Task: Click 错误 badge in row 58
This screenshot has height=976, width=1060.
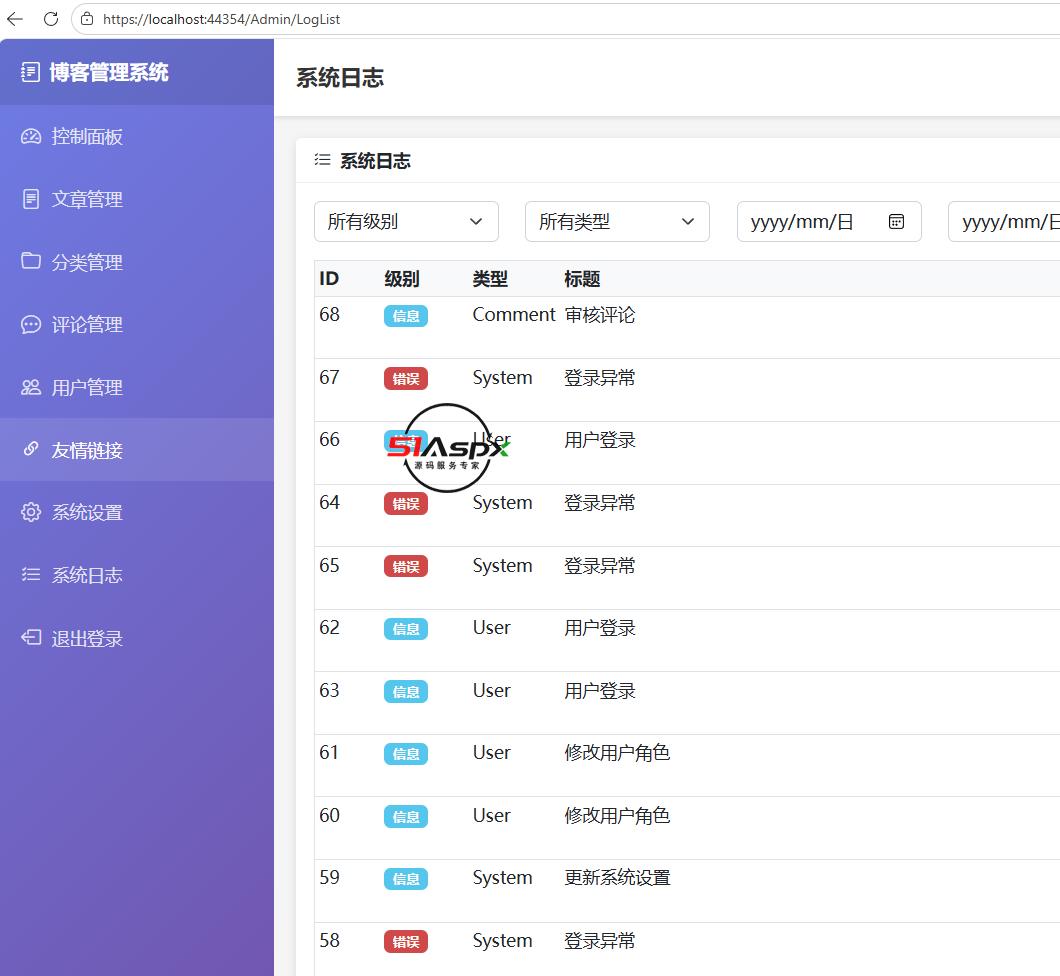Action: click(x=406, y=942)
